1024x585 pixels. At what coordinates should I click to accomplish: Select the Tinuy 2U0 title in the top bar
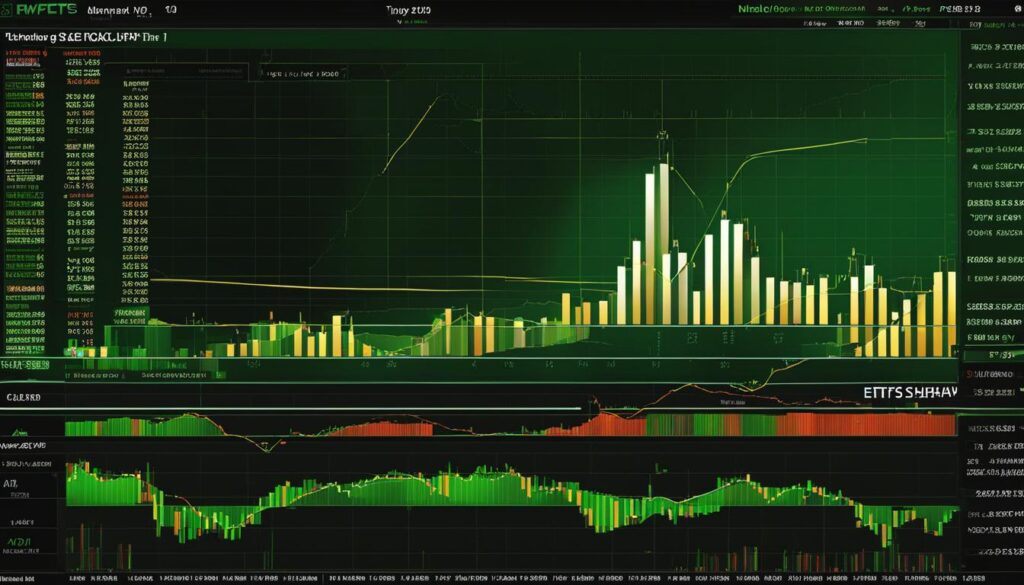coord(408,9)
